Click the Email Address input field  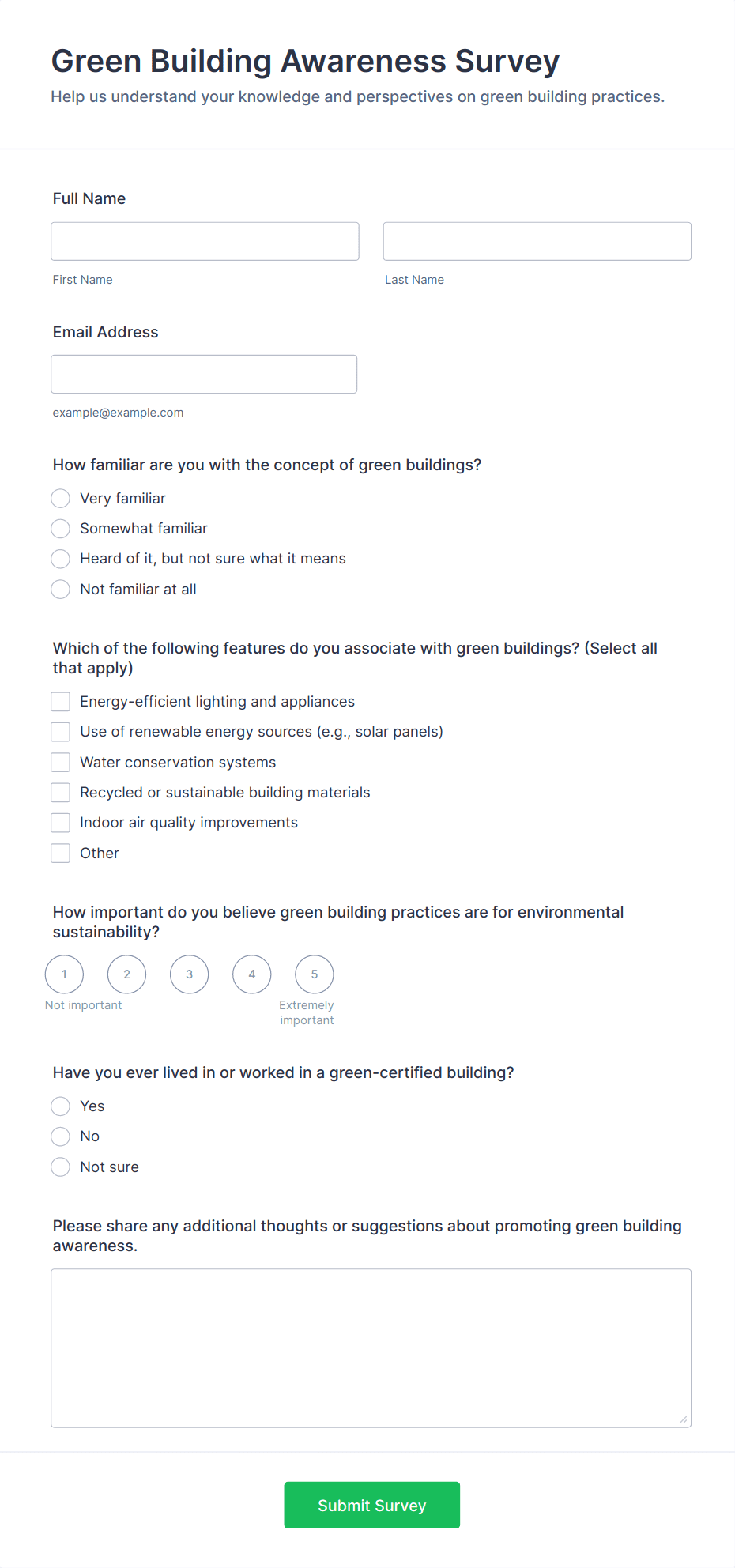pos(204,374)
